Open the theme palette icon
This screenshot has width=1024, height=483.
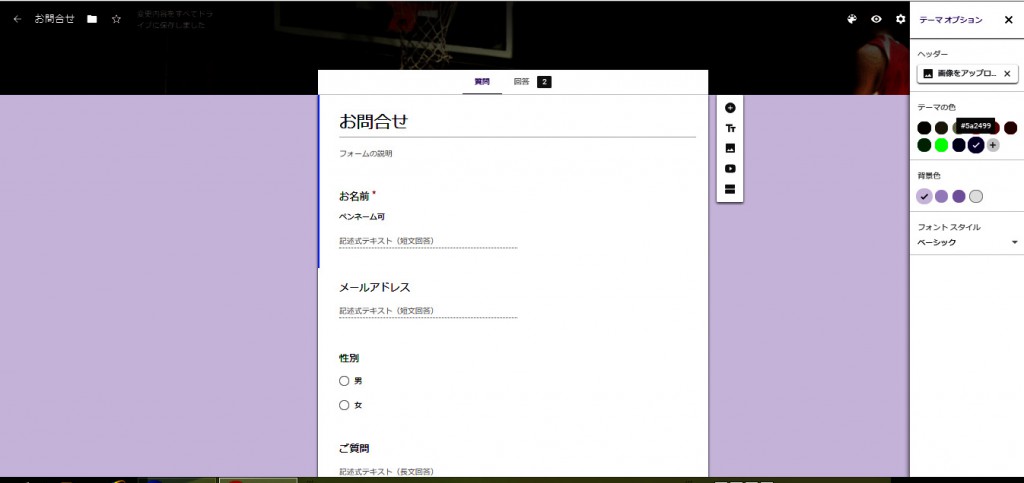coord(852,19)
